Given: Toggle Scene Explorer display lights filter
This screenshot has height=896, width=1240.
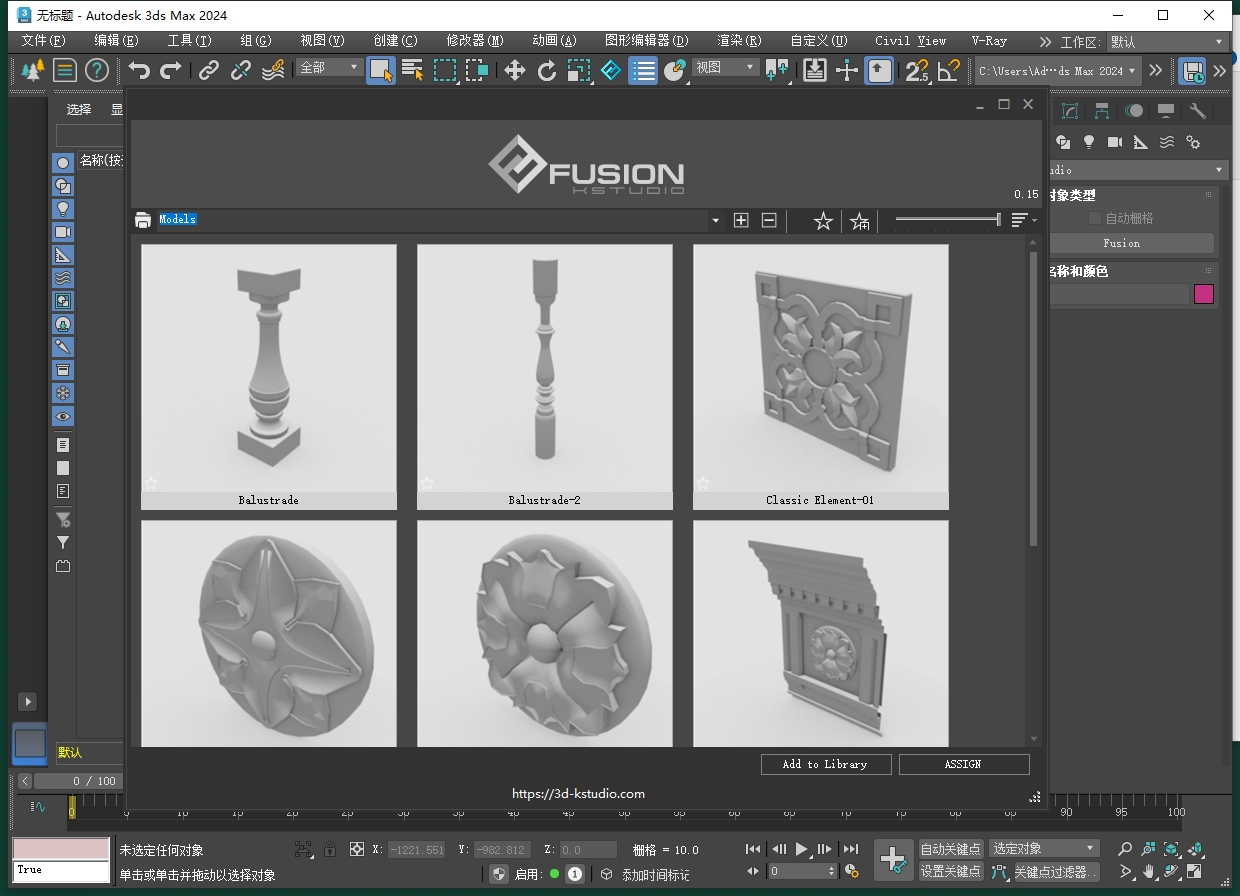Looking at the screenshot, I should (x=63, y=209).
